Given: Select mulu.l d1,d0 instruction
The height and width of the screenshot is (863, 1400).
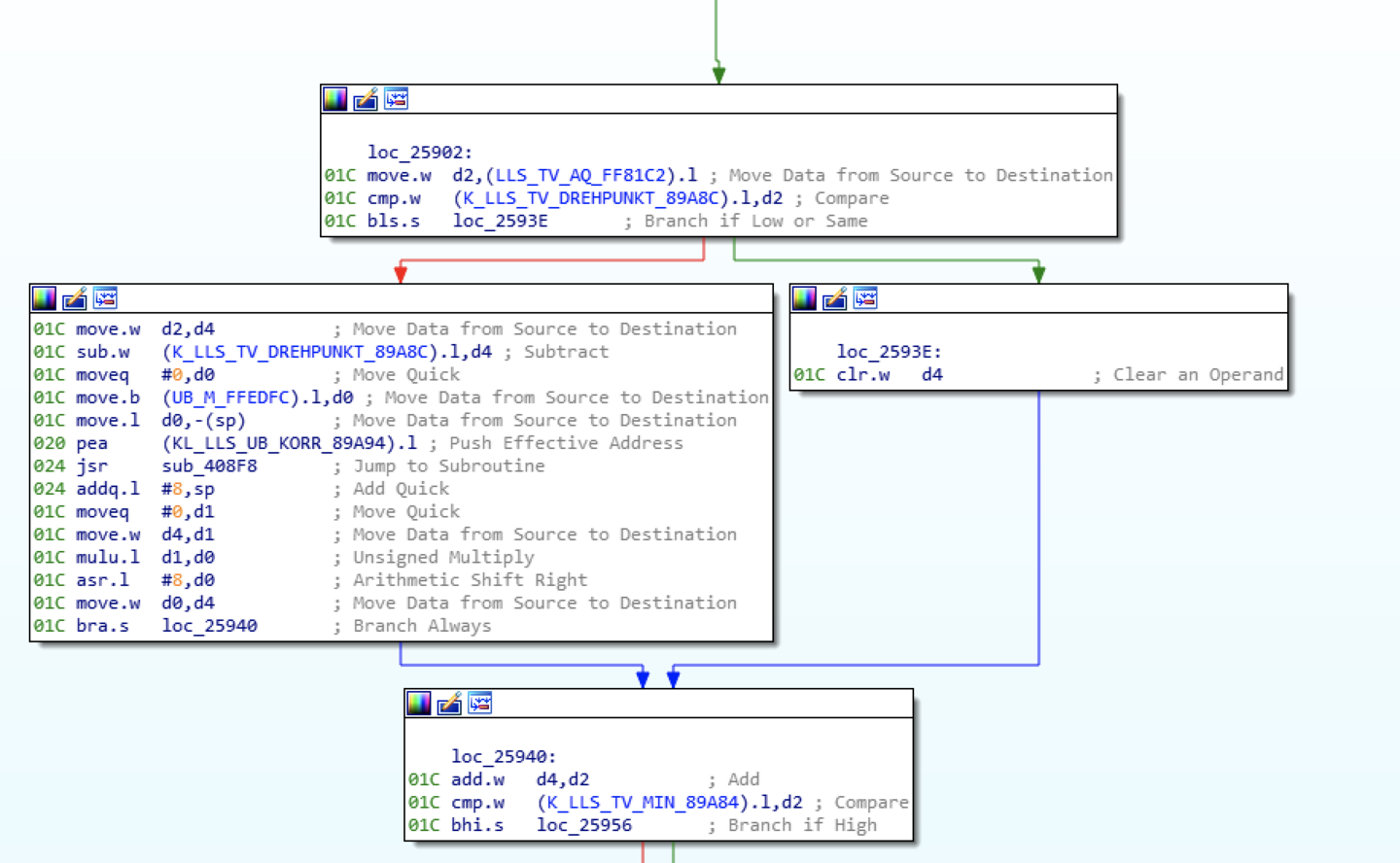Looking at the screenshot, I should pyautogui.click(x=146, y=557).
